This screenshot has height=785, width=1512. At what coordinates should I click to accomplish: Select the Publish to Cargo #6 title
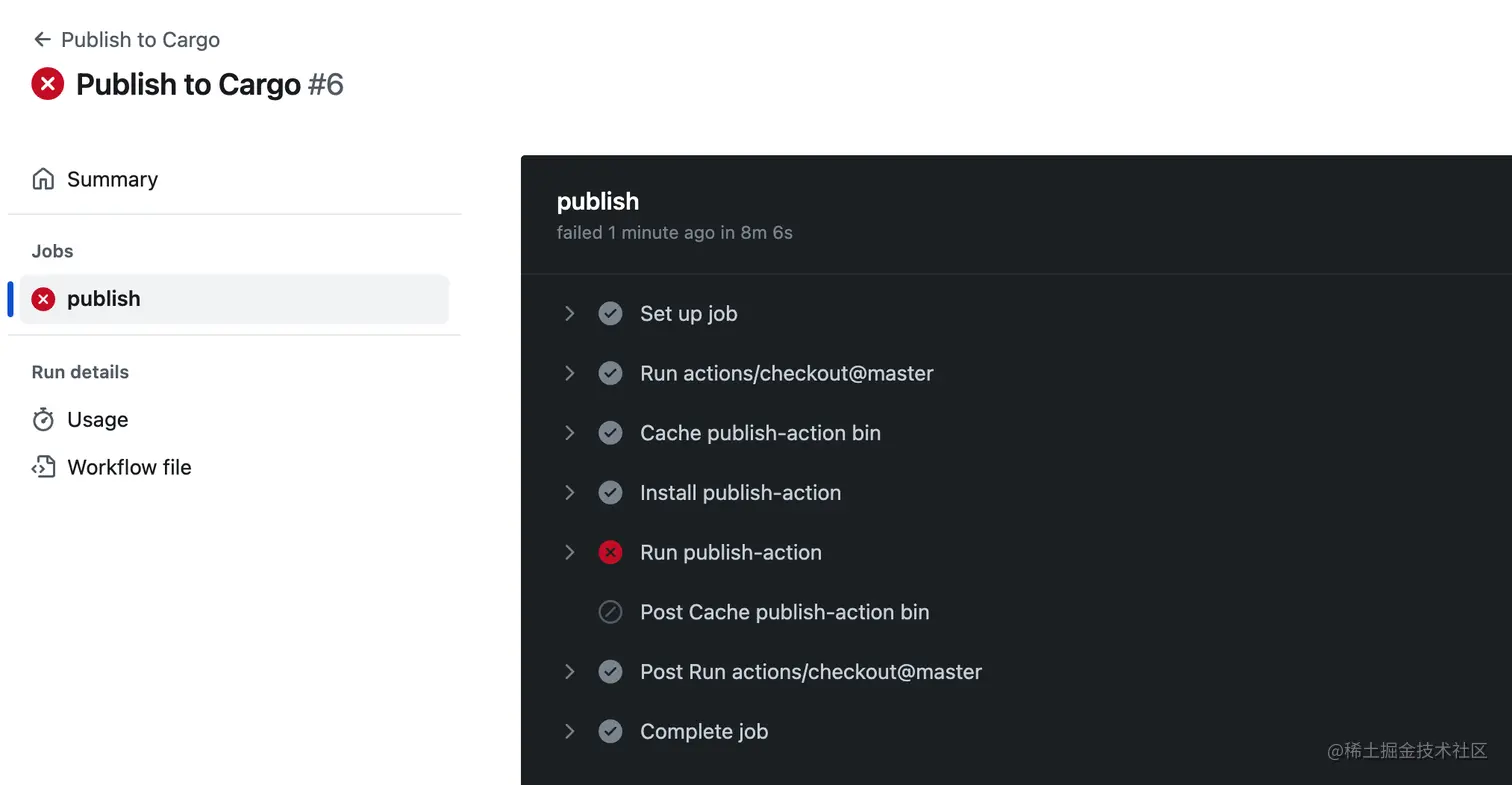[x=210, y=84]
